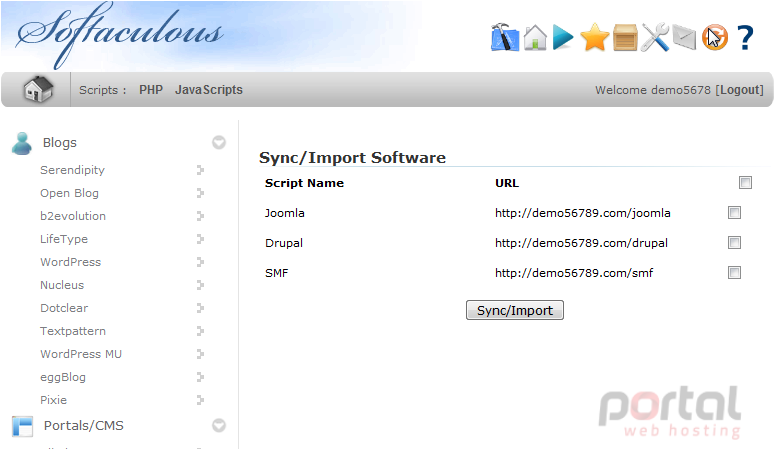This screenshot has width=776, height=450.
Task: Click the arrow icon beside Pixie
Action: 200,400
